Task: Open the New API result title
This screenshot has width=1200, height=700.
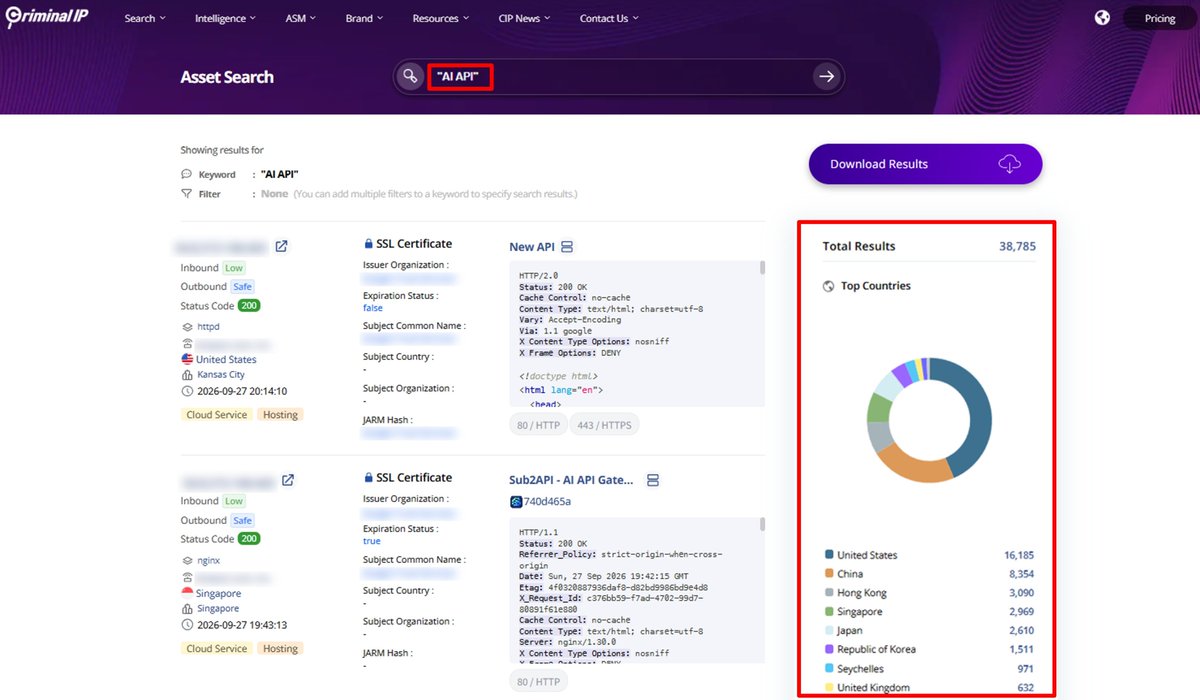Action: 530,246
